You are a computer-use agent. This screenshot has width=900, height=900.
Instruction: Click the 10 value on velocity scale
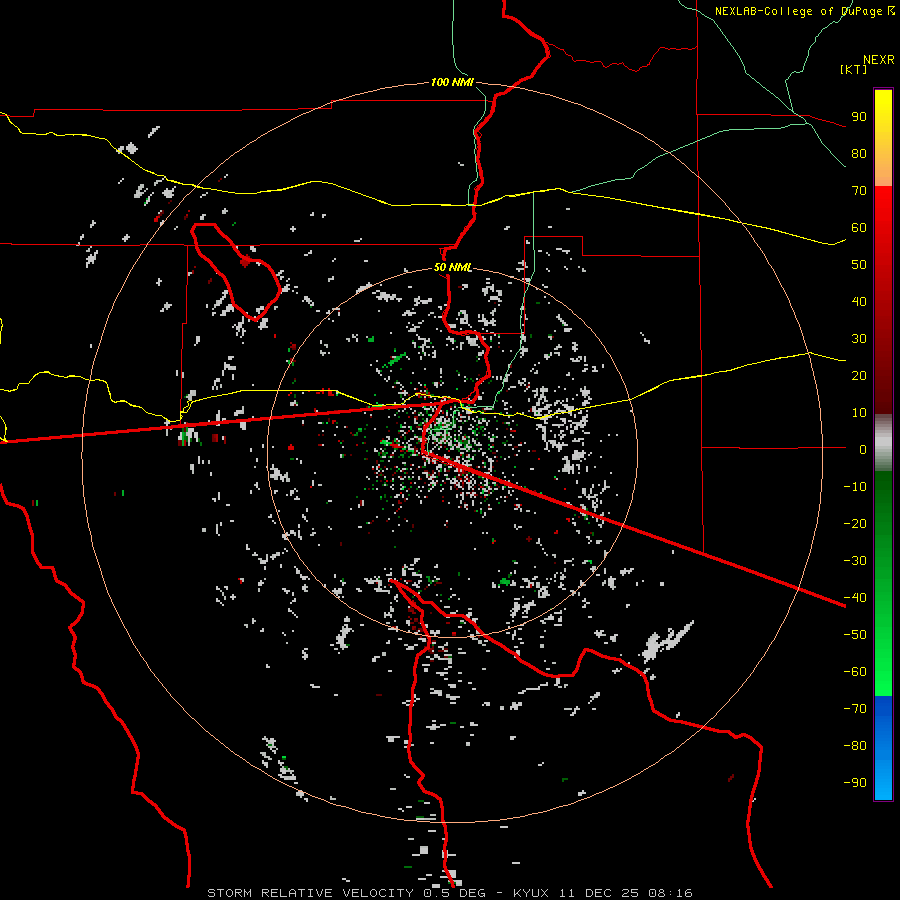859,413
